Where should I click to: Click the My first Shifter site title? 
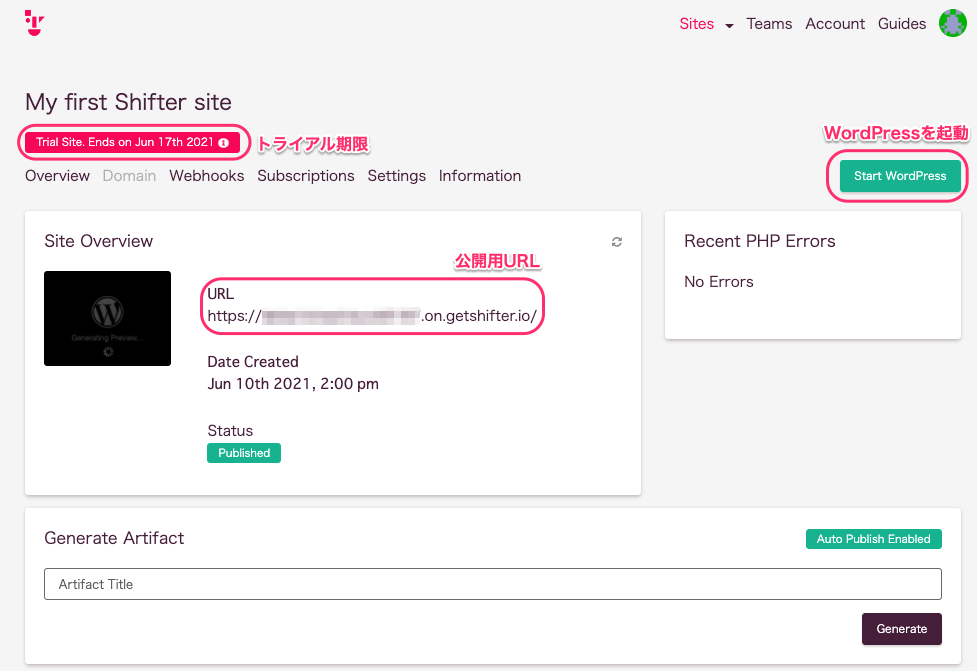pos(128,102)
